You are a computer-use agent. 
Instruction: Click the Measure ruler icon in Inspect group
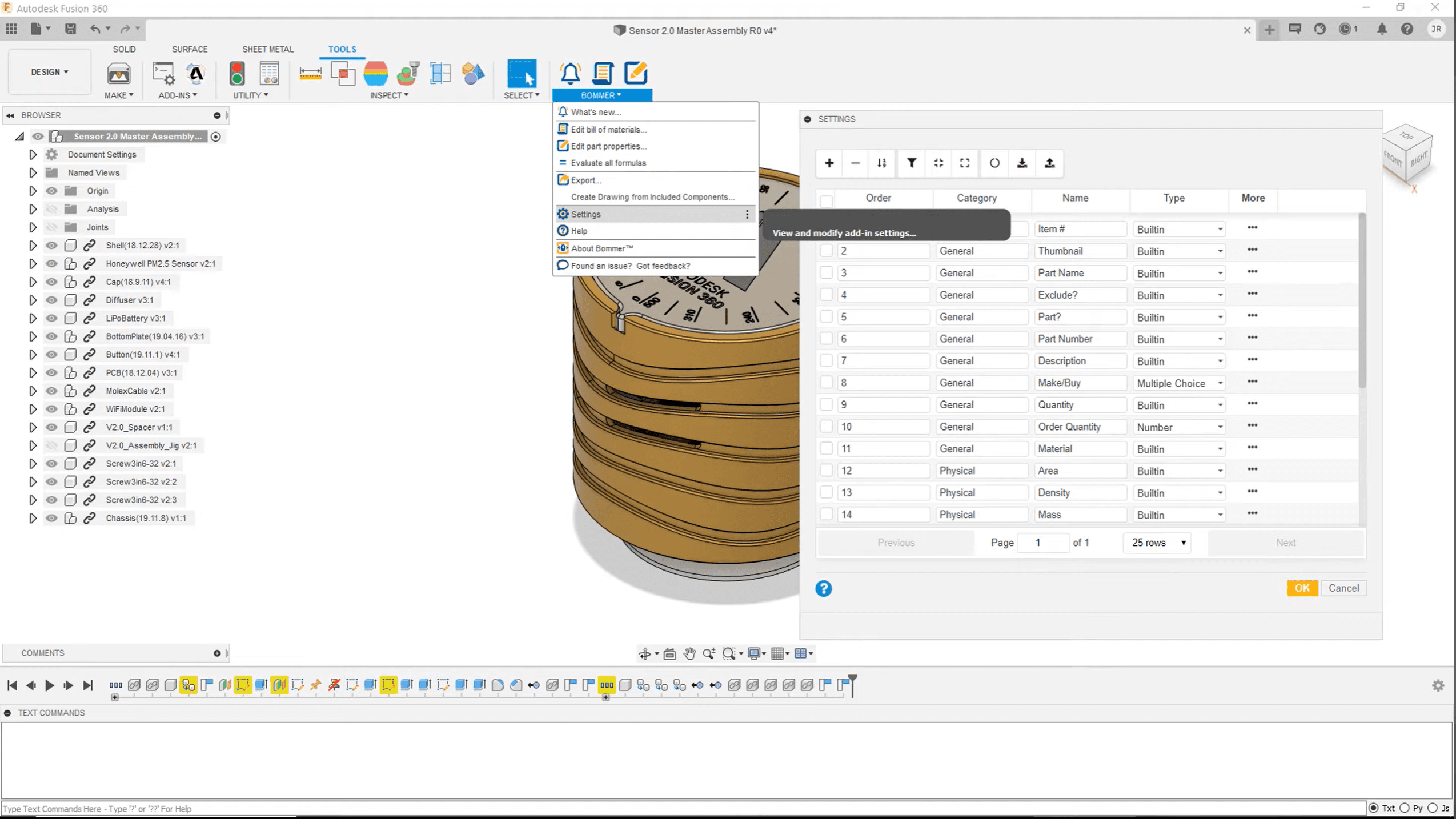tap(310, 74)
